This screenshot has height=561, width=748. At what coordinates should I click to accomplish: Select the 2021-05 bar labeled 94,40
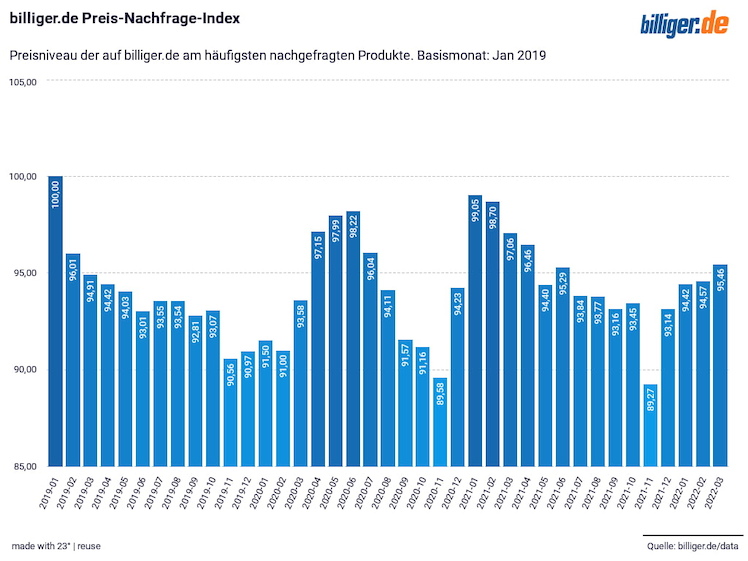546,375
